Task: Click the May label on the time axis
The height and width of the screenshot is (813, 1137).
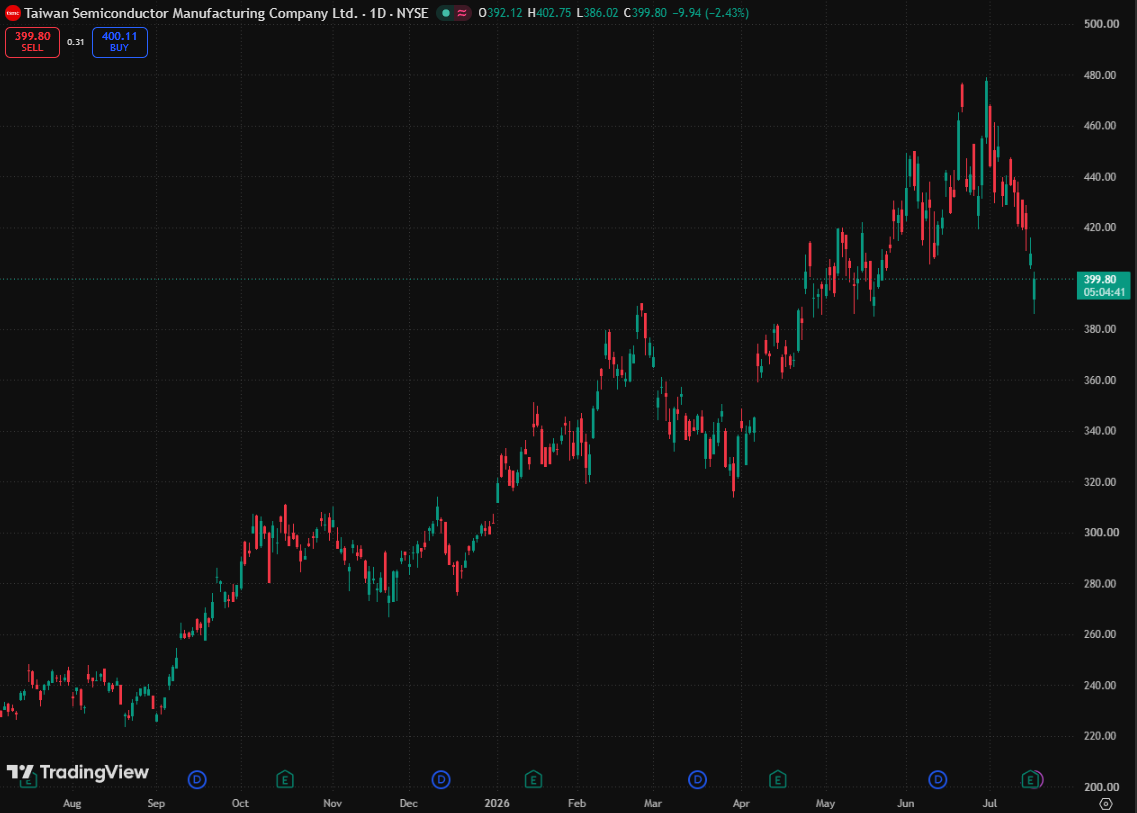Action: [825, 804]
